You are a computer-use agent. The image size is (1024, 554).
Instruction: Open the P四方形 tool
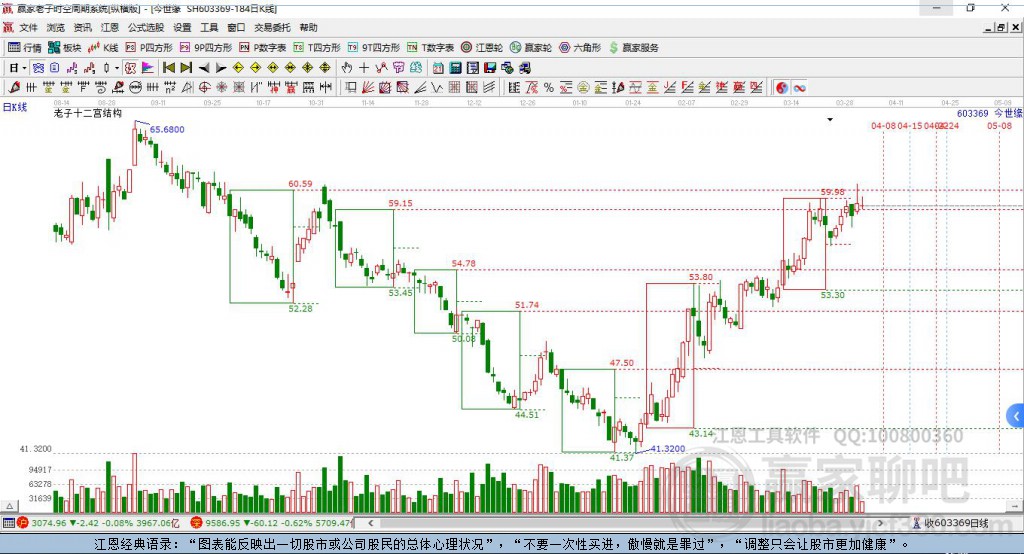tap(148, 48)
